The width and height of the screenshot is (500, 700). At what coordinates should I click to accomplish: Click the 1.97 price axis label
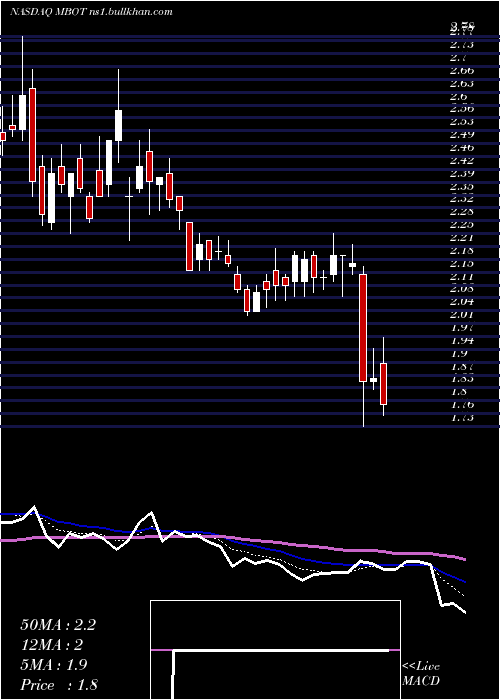(462, 328)
